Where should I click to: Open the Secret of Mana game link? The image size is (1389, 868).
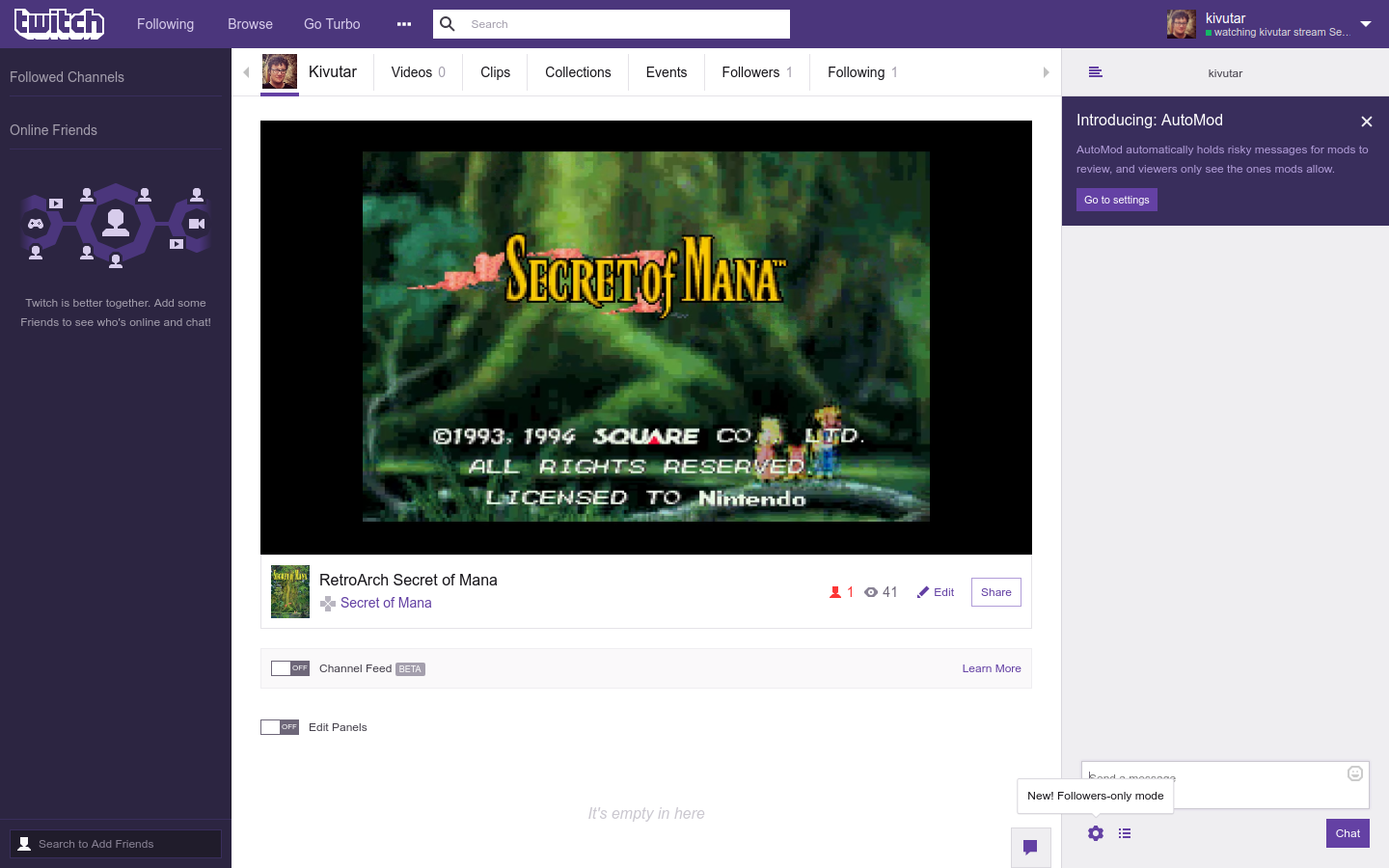tap(386, 603)
